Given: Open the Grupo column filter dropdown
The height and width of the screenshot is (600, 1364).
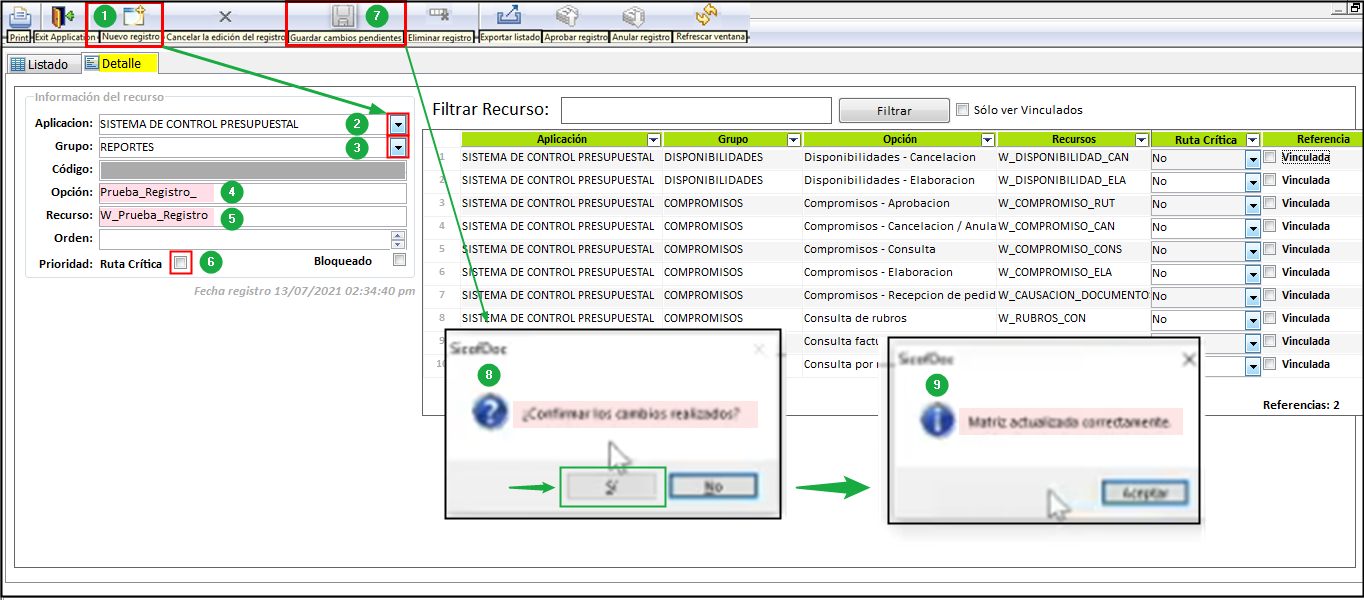Looking at the screenshot, I should 793,140.
